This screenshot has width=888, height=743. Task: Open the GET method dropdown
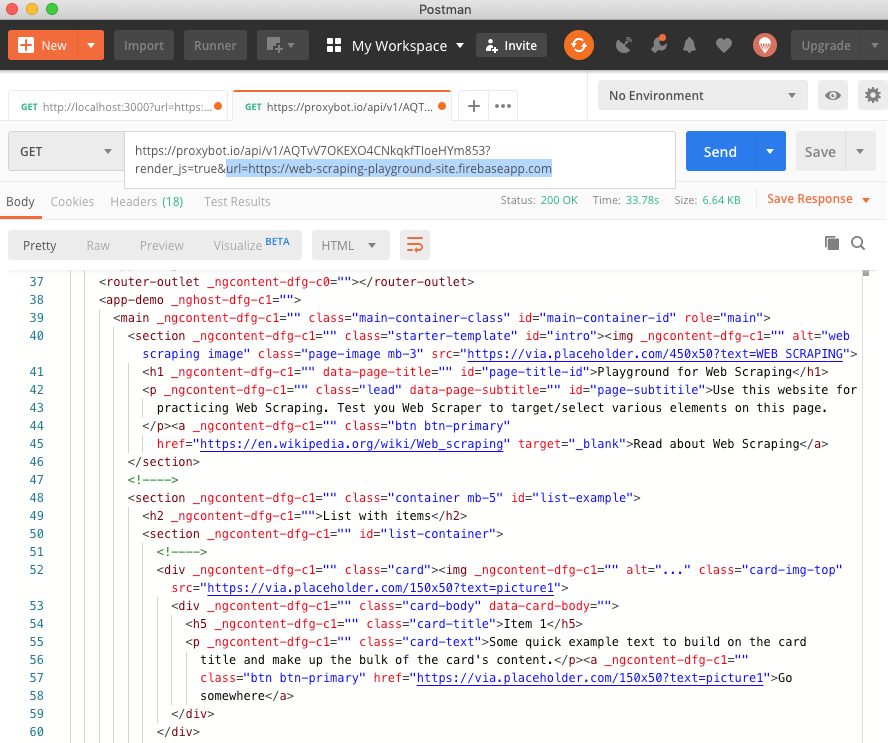pos(65,151)
